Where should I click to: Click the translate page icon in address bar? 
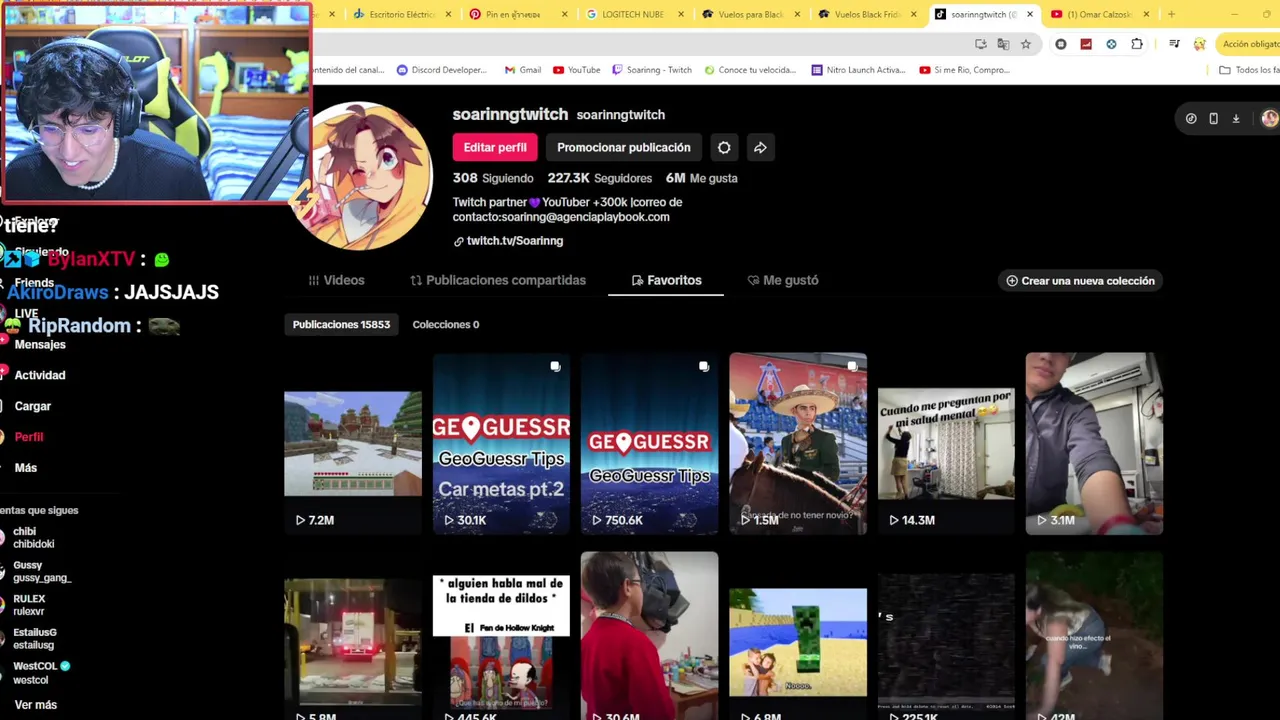pyautogui.click(x=1003, y=44)
